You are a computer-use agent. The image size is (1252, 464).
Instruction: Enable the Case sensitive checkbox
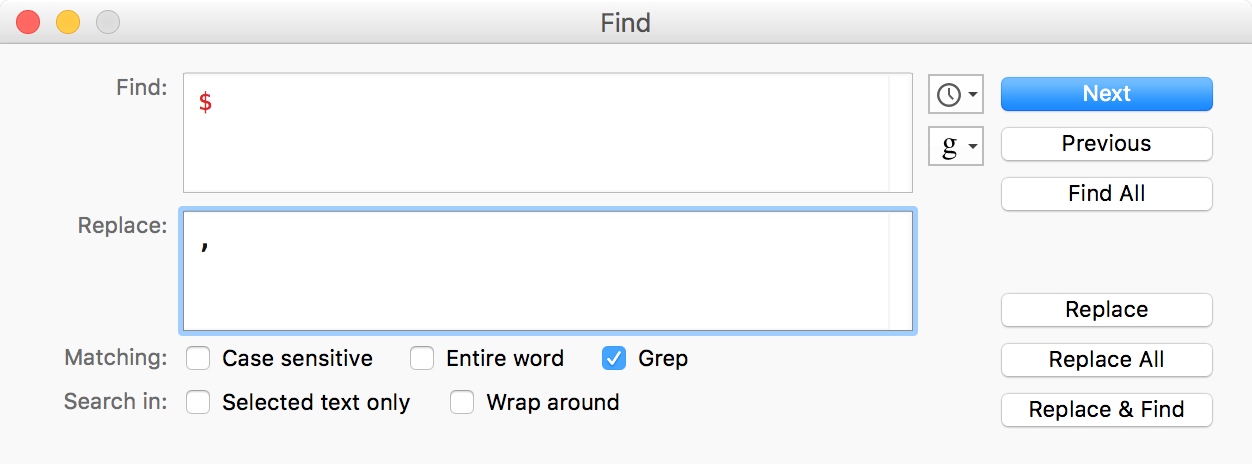[198, 358]
